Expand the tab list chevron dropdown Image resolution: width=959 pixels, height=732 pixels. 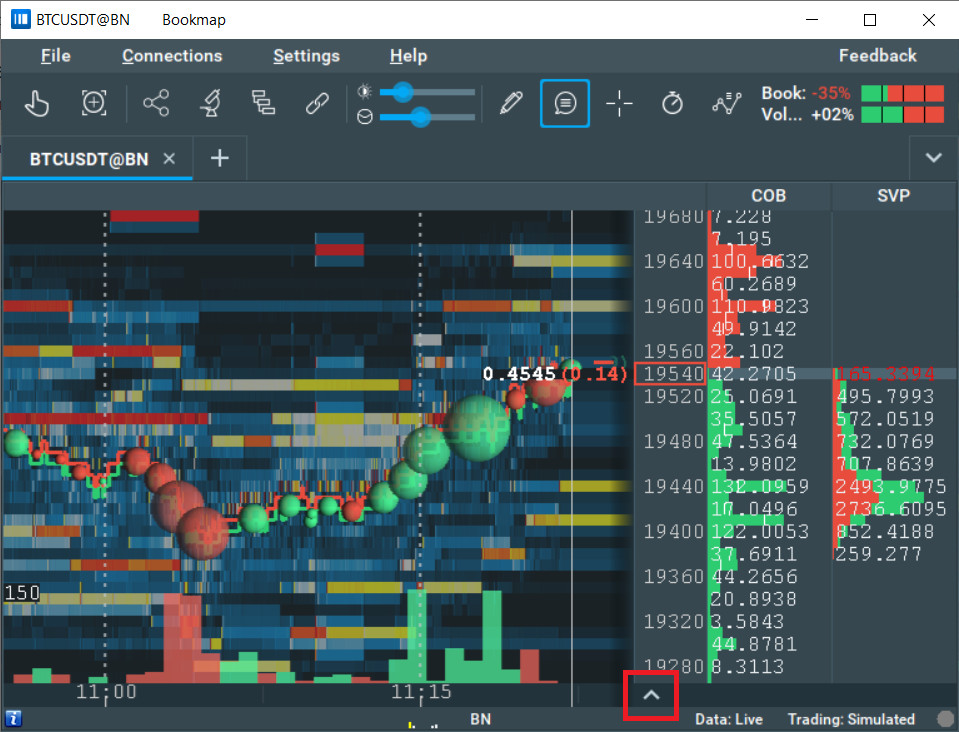[x=933, y=158]
